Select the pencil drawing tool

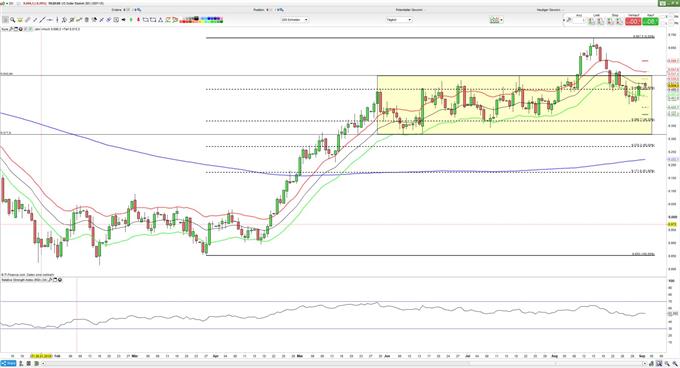coord(27,20)
